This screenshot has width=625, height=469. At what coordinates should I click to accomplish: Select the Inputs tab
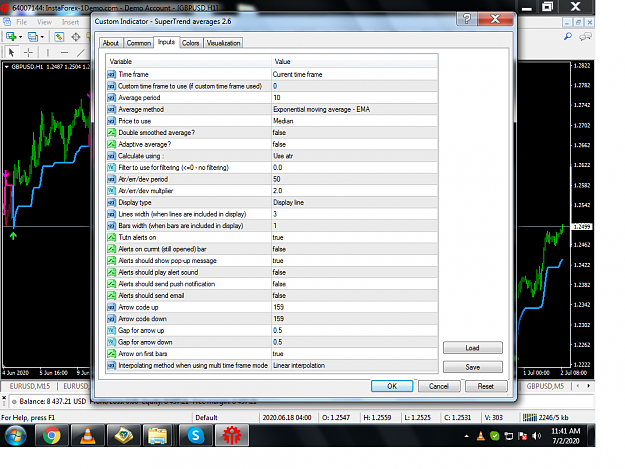[x=166, y=42]
